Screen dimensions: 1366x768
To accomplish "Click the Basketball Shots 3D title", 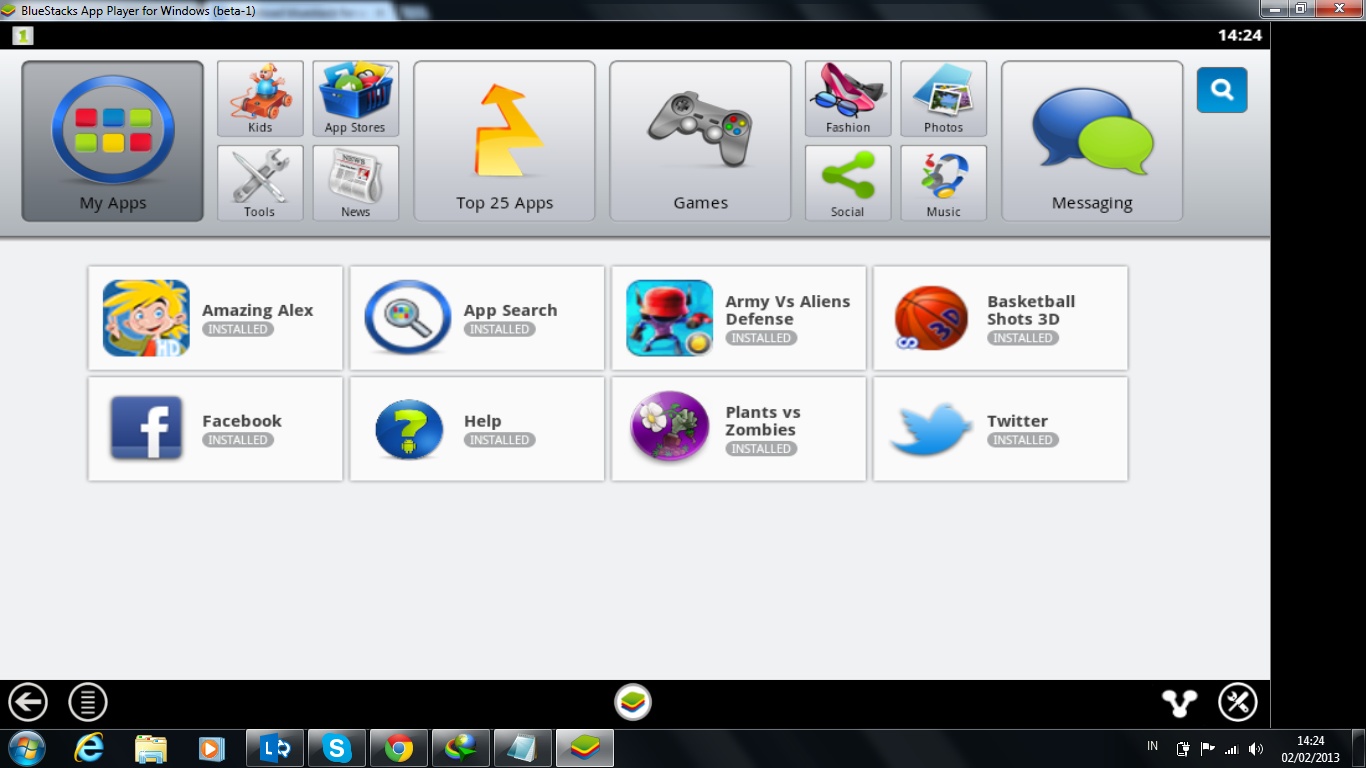I will (x=1031, y=310).
